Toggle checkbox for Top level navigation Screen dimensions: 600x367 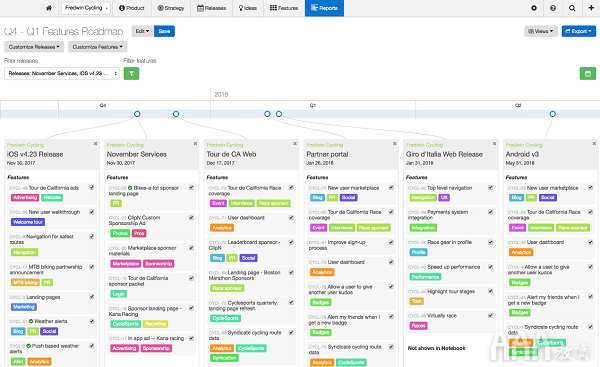coord(491,188)
